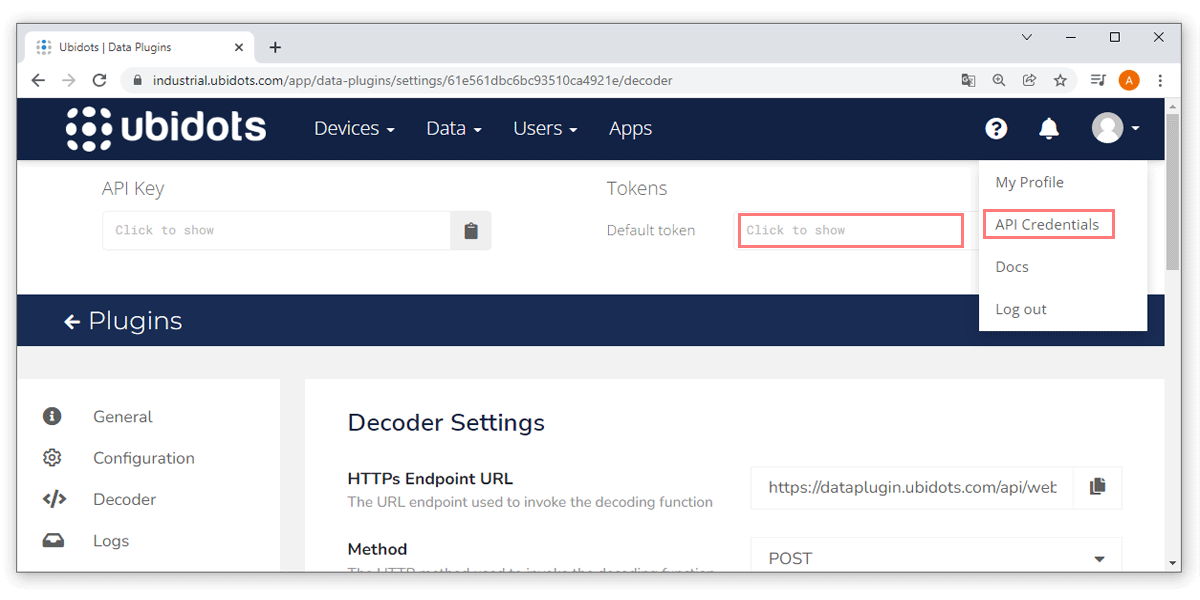Click the Decoder code icon

click(x=54, y=499)
